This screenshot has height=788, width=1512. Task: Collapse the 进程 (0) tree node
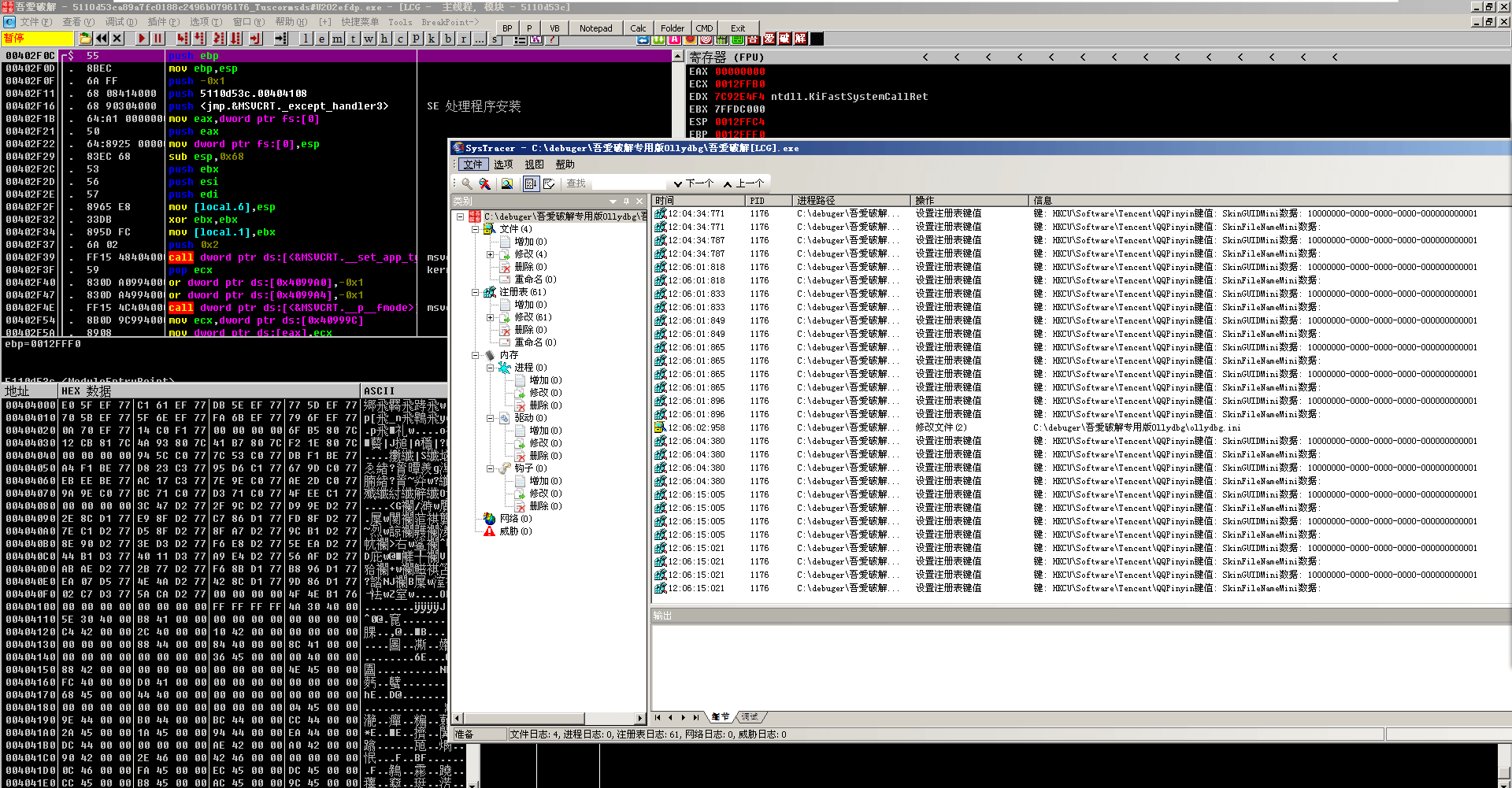coord(490,368)
